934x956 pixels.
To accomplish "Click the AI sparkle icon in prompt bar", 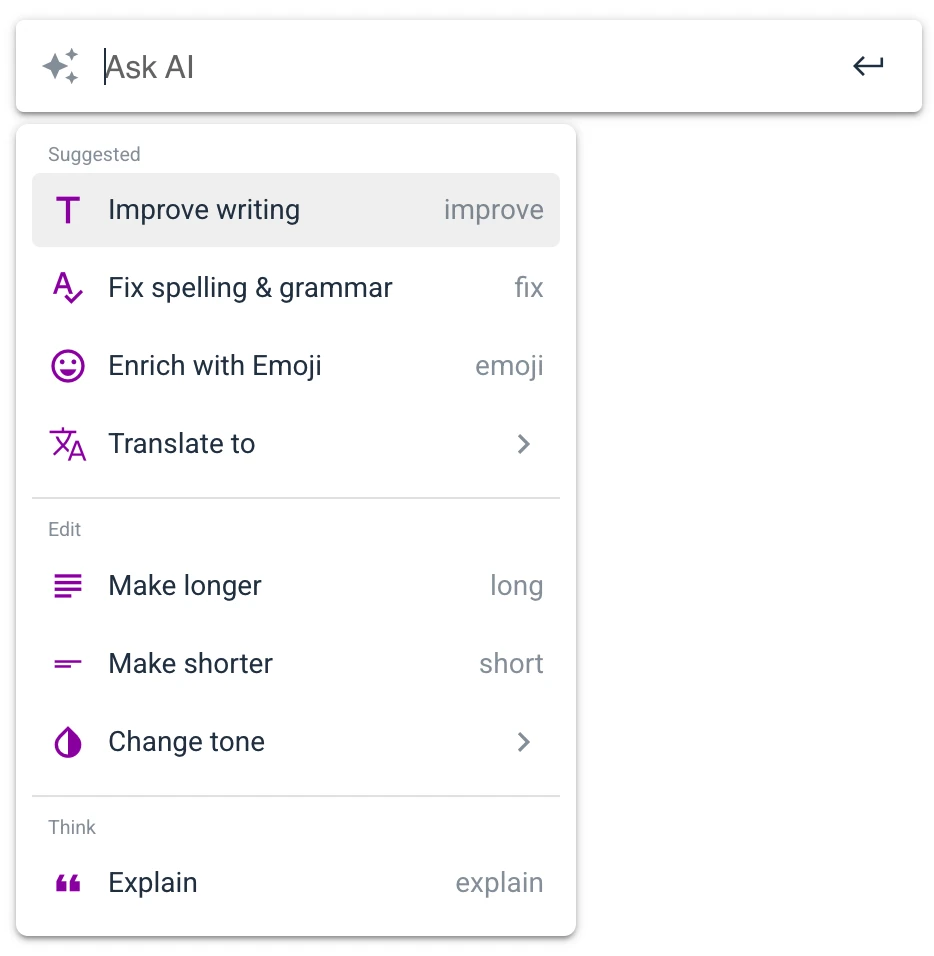I will (60, 66).
